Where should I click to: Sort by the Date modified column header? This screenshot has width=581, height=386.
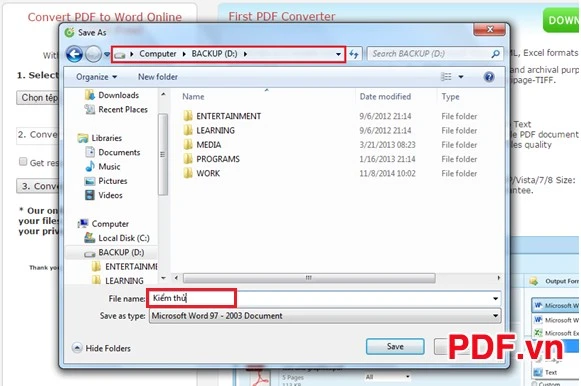385,97
